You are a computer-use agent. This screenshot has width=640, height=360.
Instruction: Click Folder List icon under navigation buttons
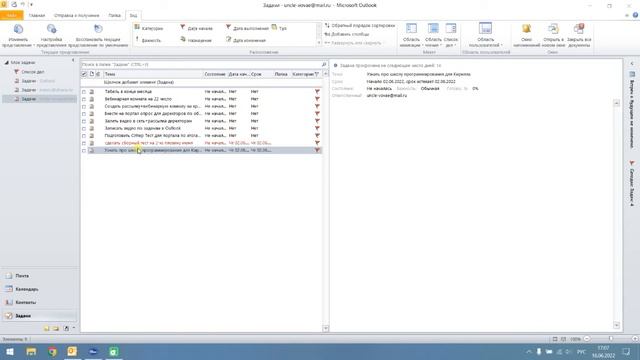point(56,328)
